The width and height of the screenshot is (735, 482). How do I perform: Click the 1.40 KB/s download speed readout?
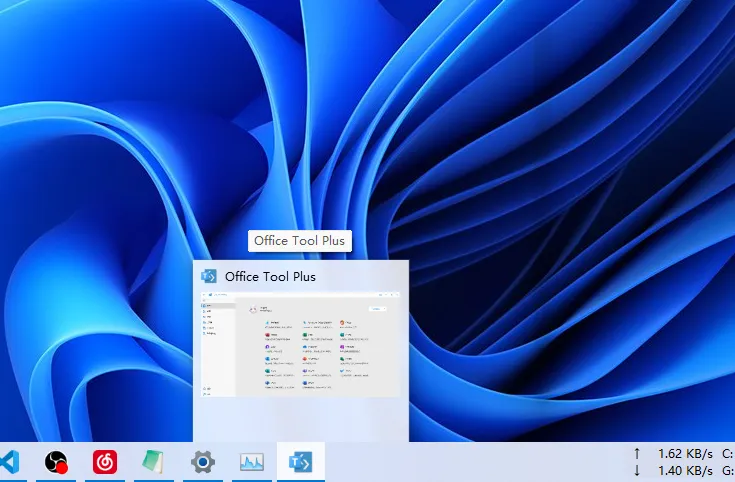click(x=685, y=470)
